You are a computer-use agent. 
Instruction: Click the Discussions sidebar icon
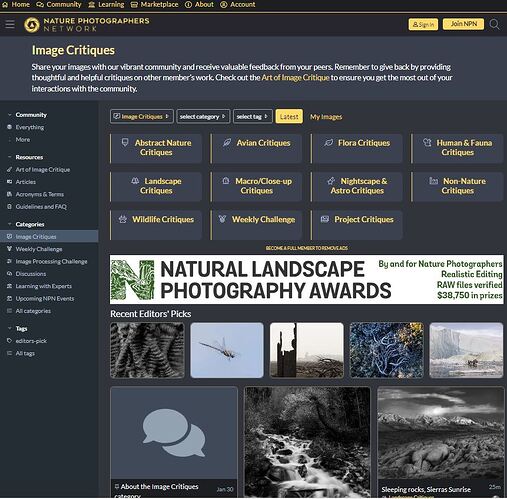9,274
